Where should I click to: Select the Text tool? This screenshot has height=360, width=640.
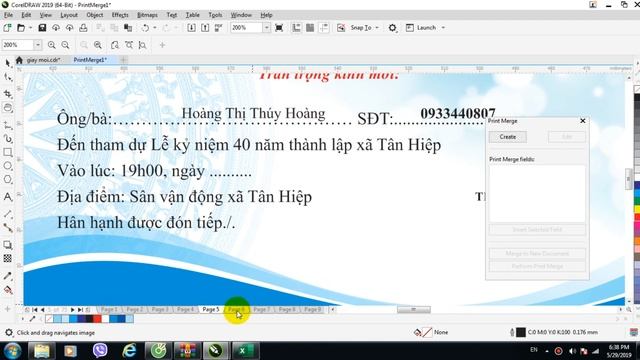[7, 197]
